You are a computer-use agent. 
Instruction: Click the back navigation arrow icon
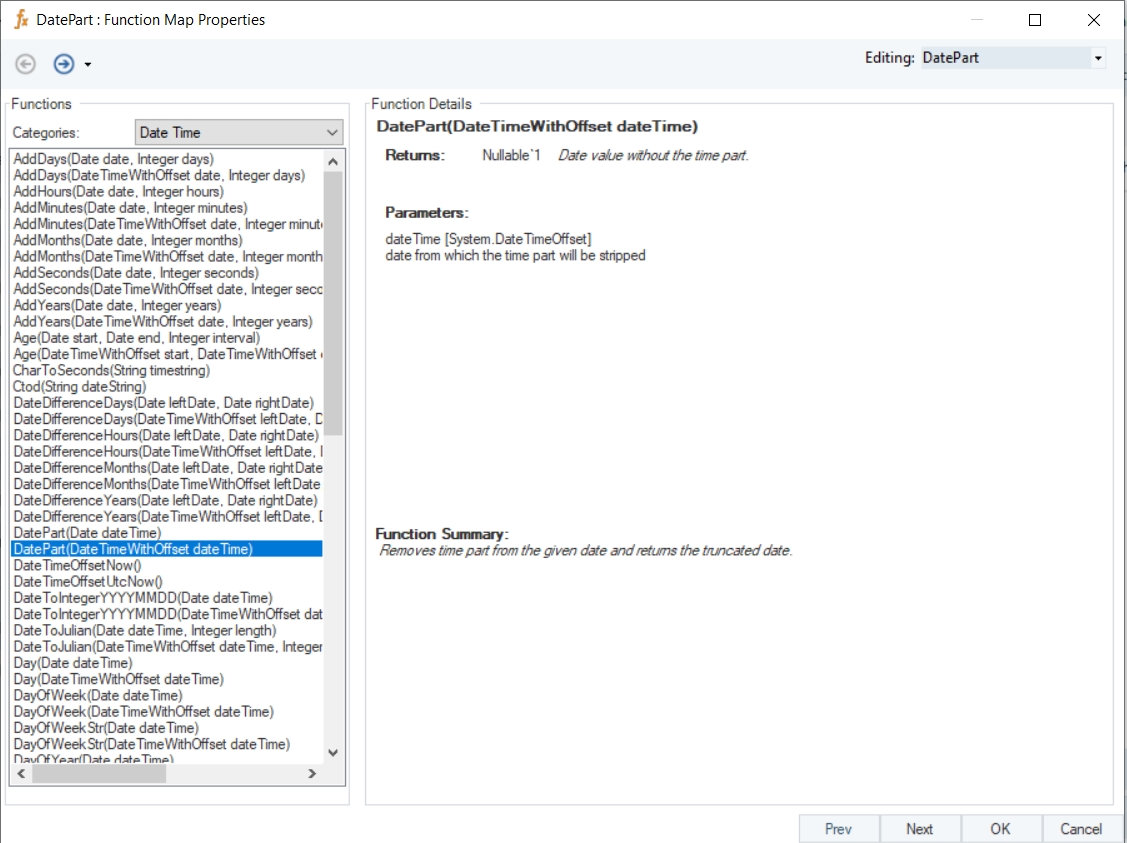point(26,64)
